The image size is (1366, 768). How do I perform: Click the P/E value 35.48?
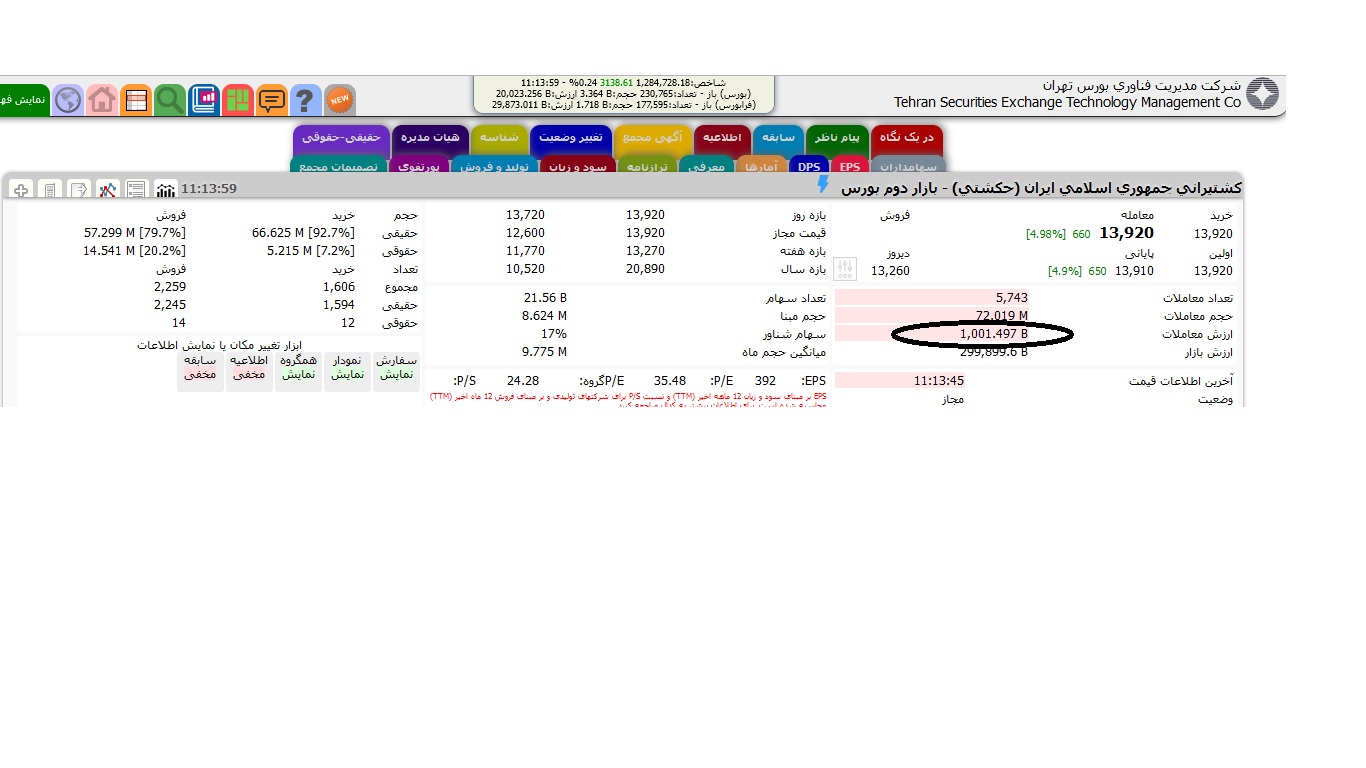[x=670, y=381]
